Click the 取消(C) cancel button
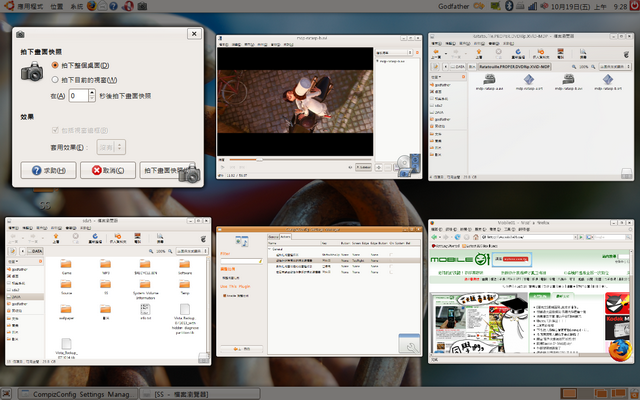This screenshot has height=400, width=640. coord(108,170)
